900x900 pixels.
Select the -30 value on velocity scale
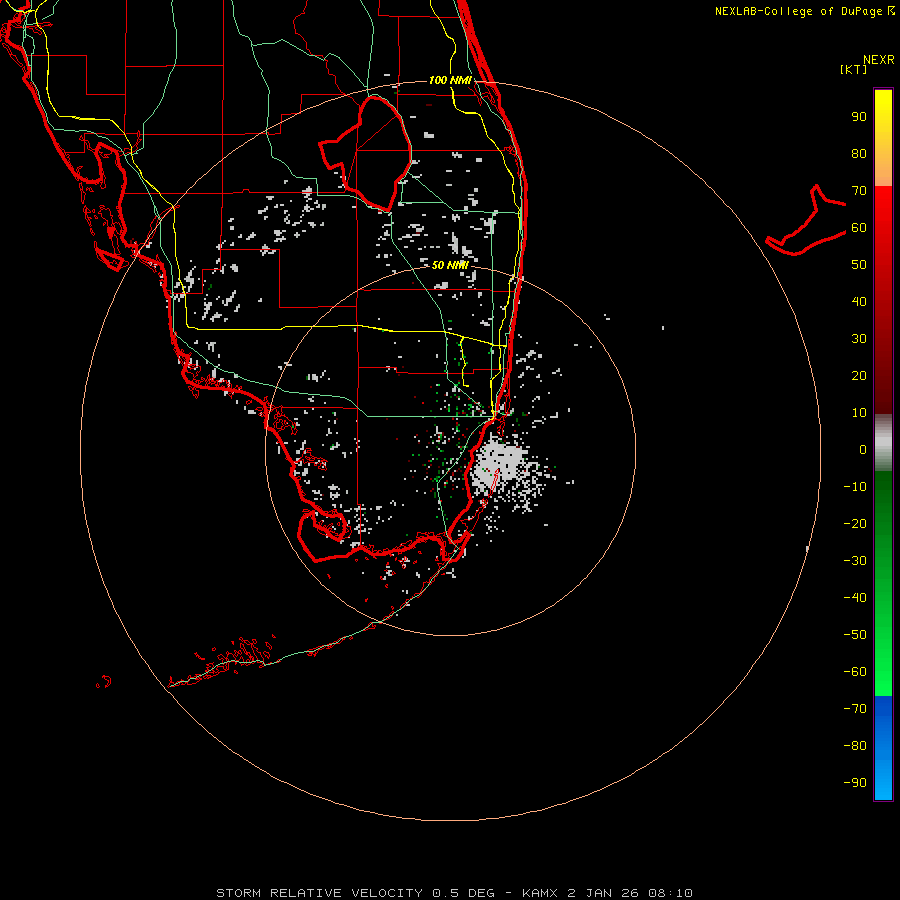click(x=855, y=561)
